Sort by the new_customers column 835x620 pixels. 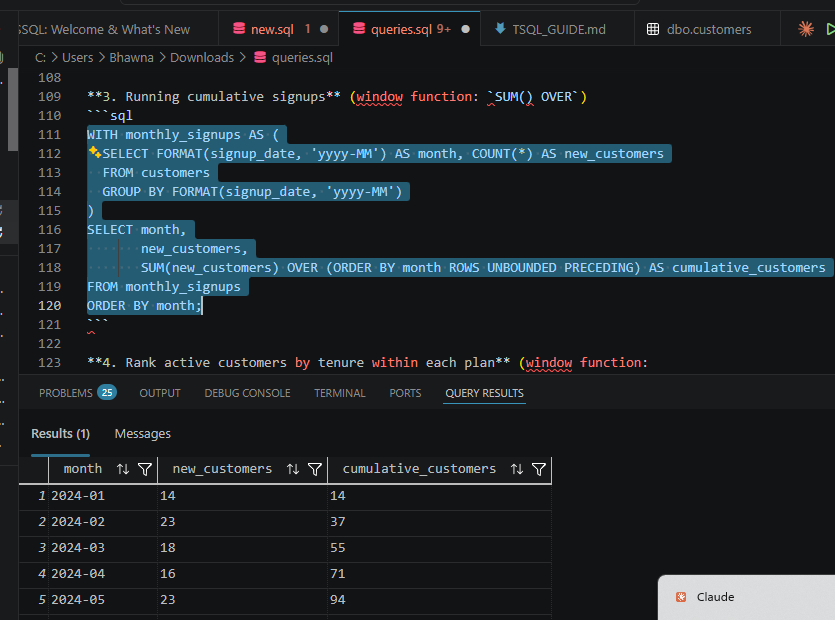293,469
